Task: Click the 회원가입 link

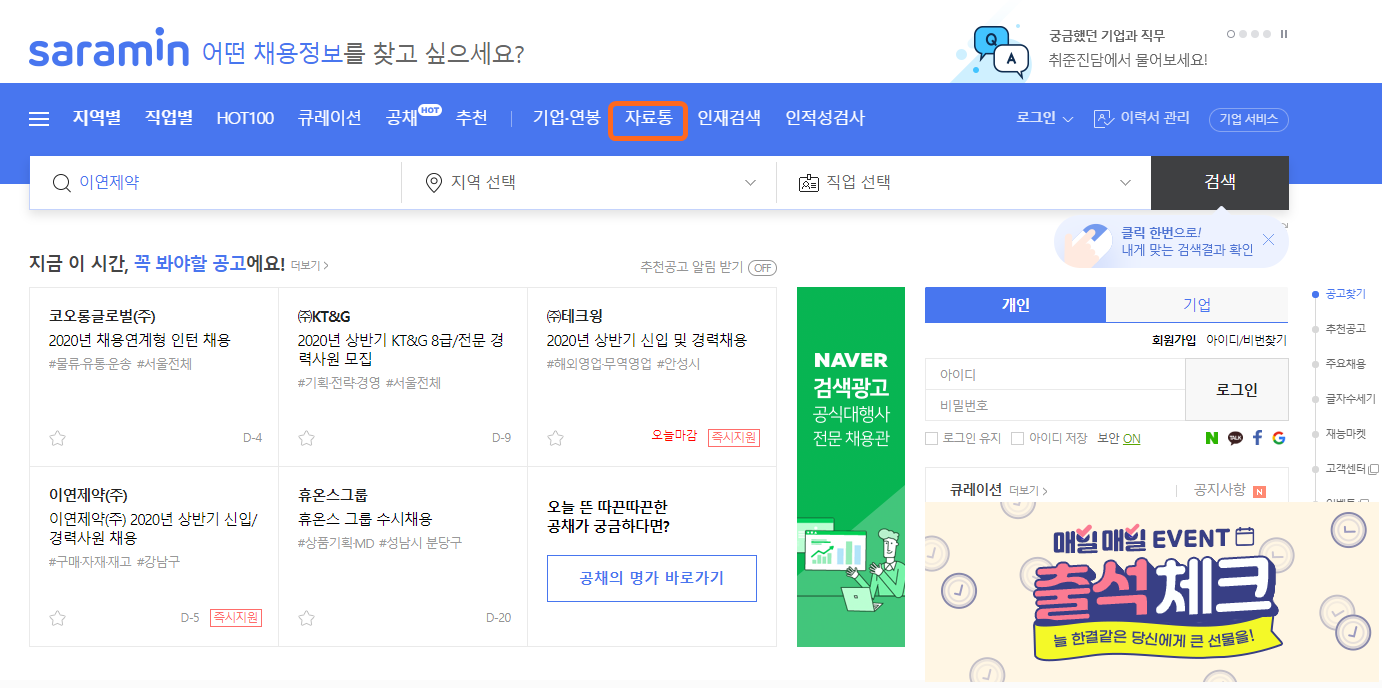Action: 1174,340
